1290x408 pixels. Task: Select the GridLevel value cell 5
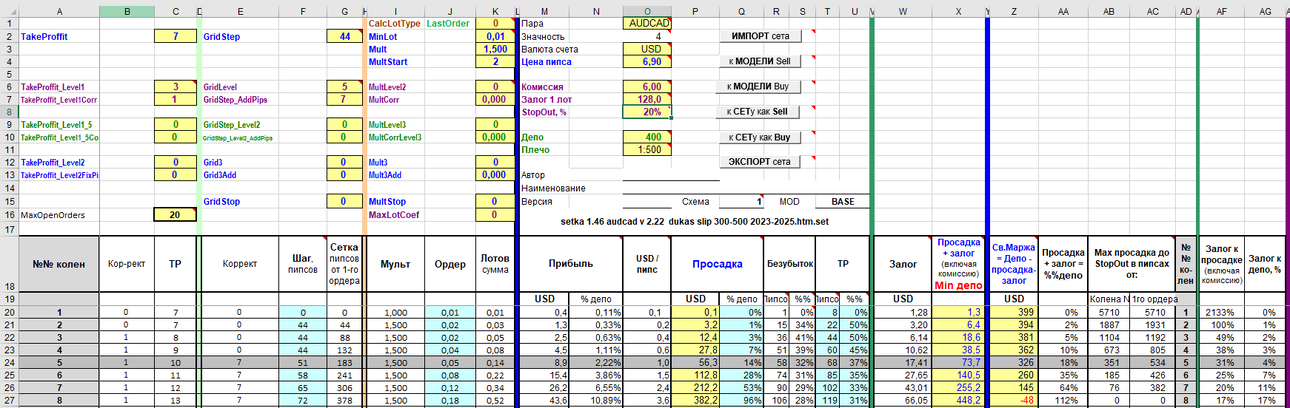tap(344, 87)
